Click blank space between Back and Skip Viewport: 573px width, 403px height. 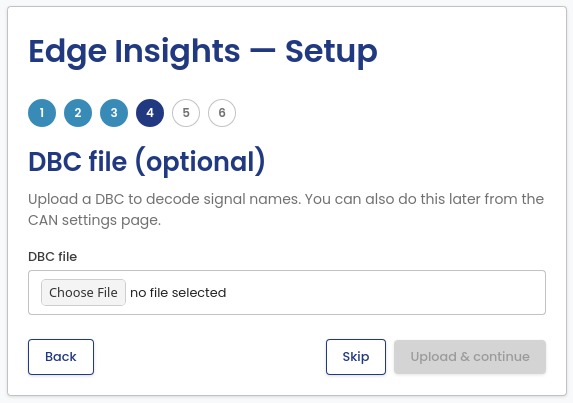[x=210, y=357]
